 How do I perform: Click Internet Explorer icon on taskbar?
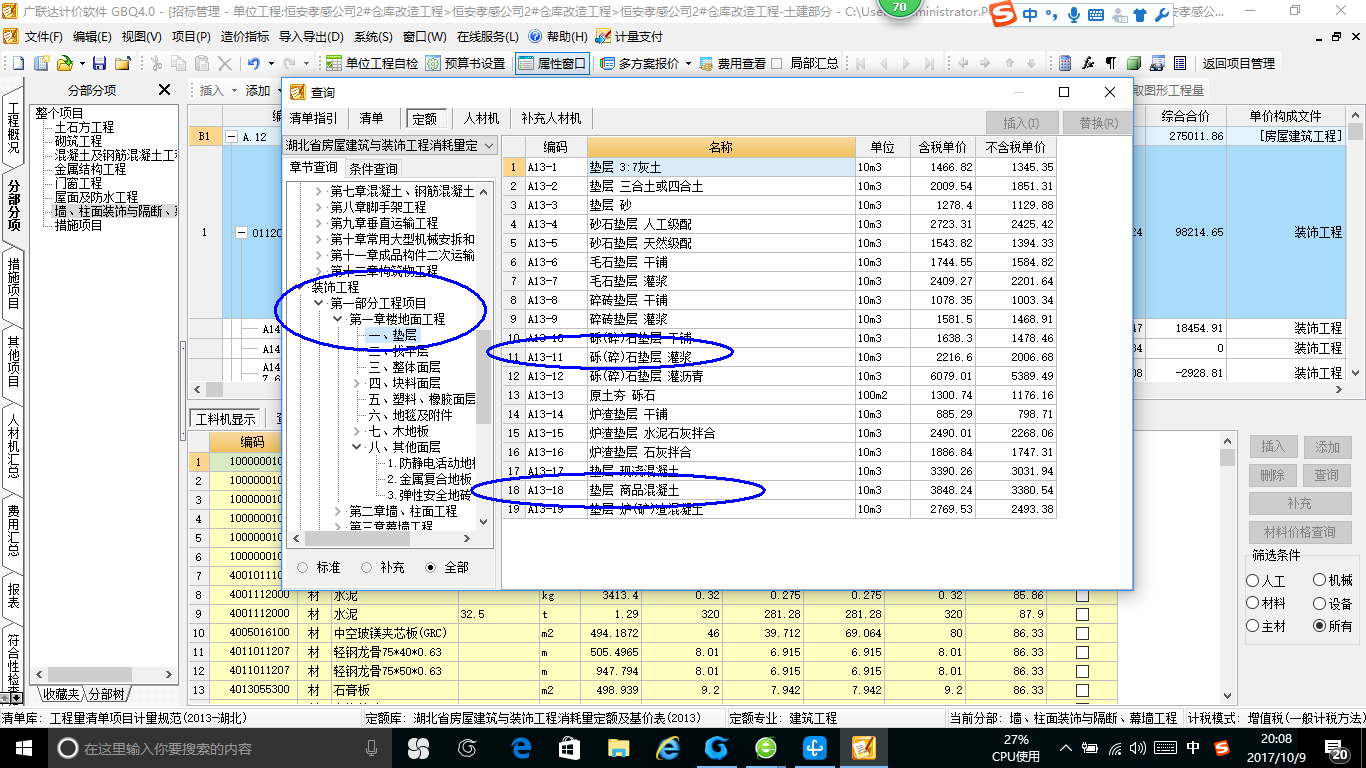668,747
